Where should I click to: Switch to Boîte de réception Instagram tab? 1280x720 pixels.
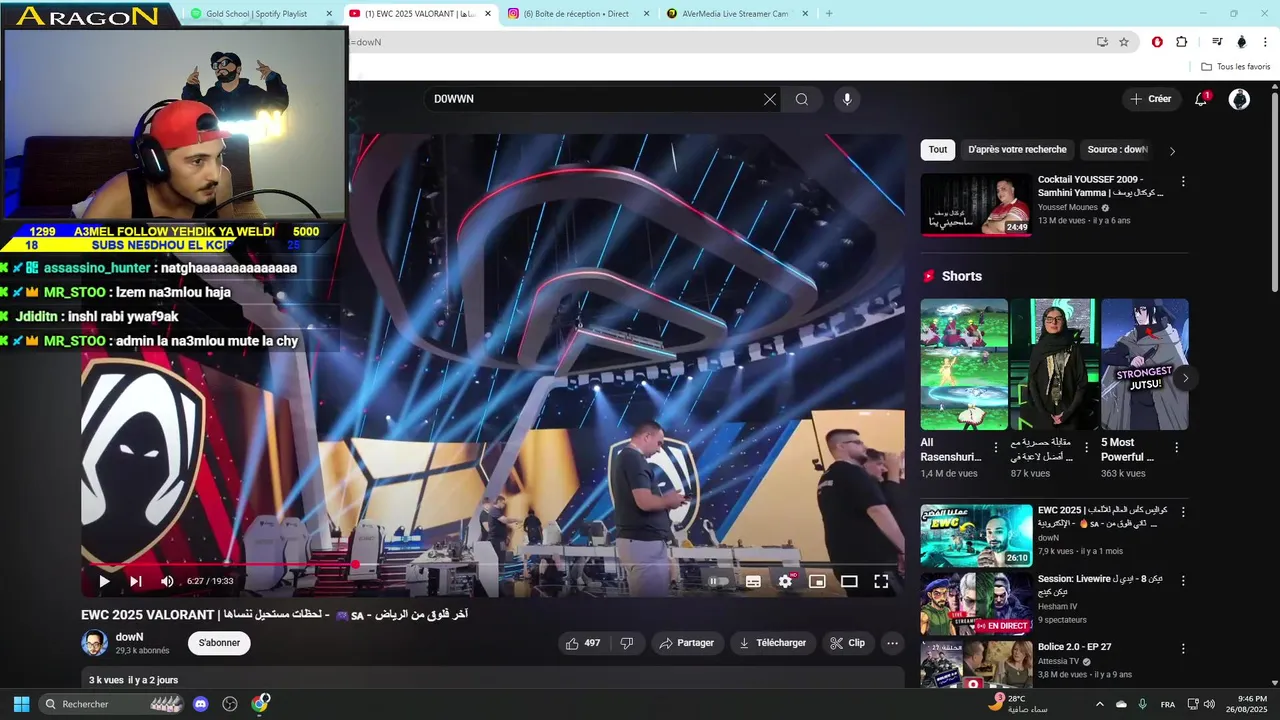click(577, 14)
